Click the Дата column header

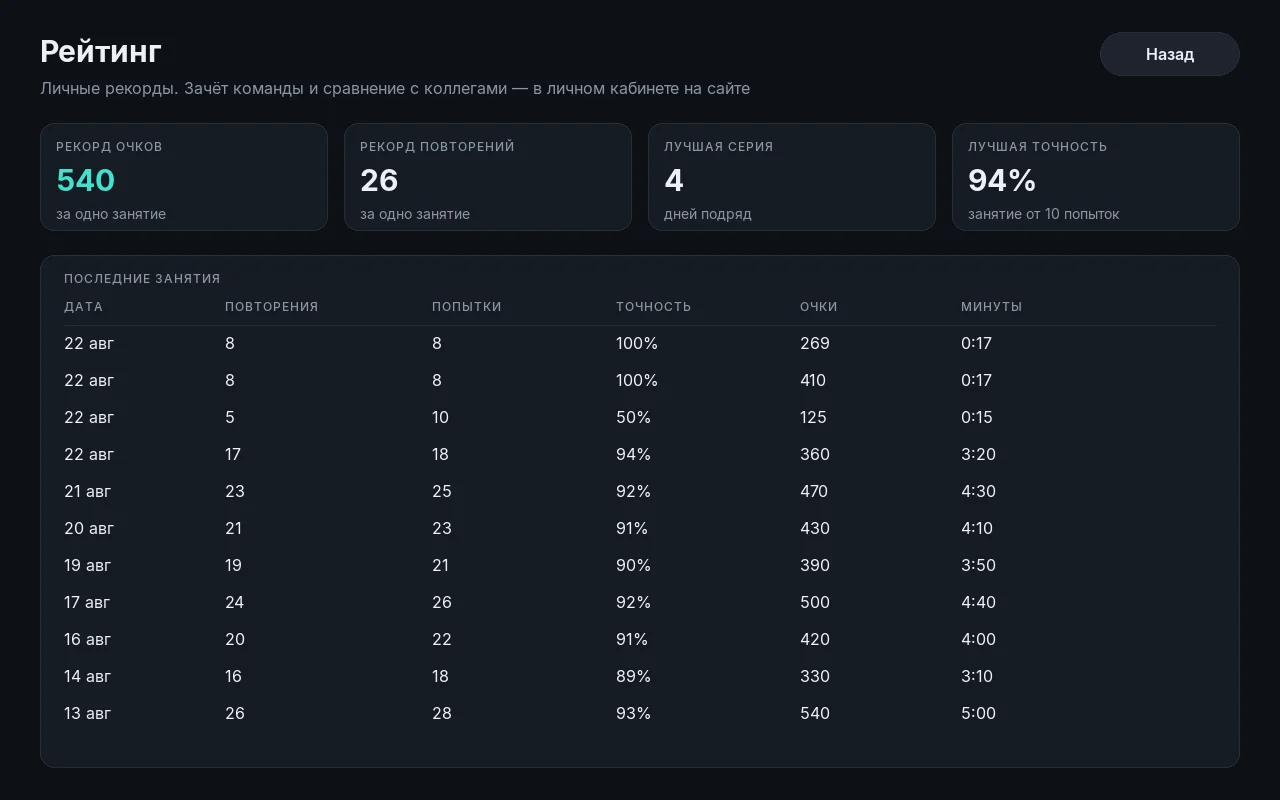click(84, 307)
